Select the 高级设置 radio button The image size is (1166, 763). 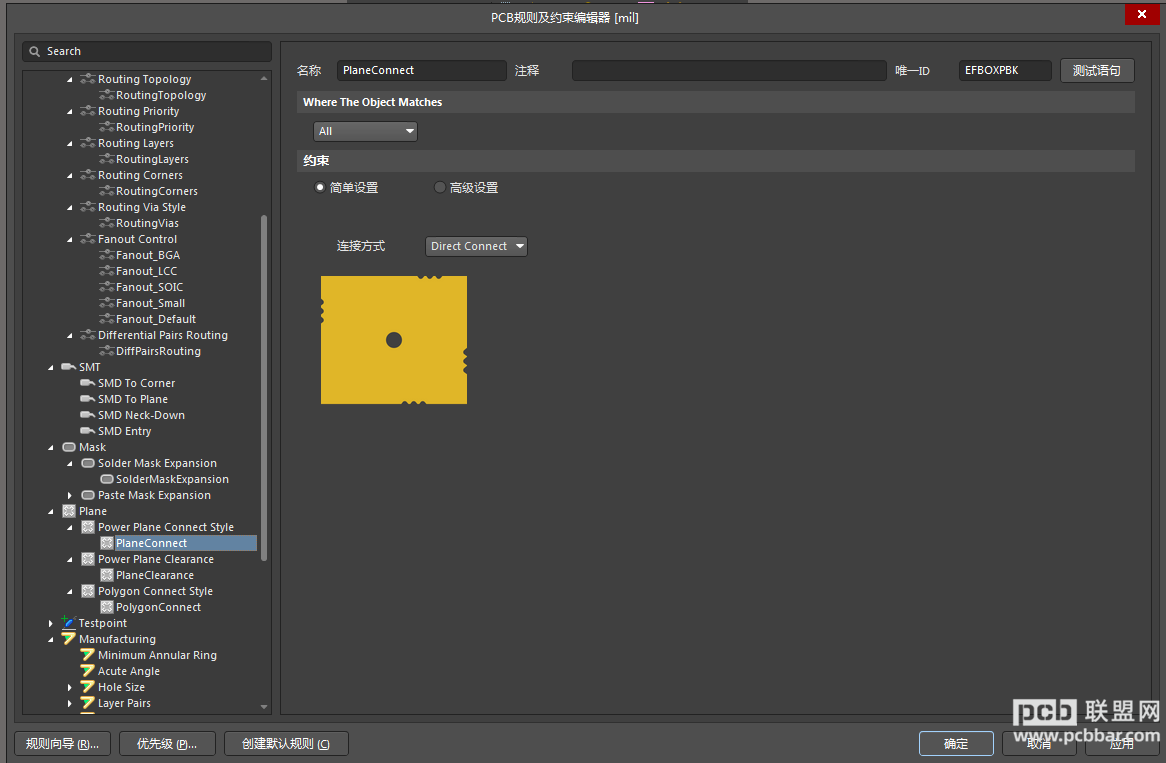pos(439,187)
